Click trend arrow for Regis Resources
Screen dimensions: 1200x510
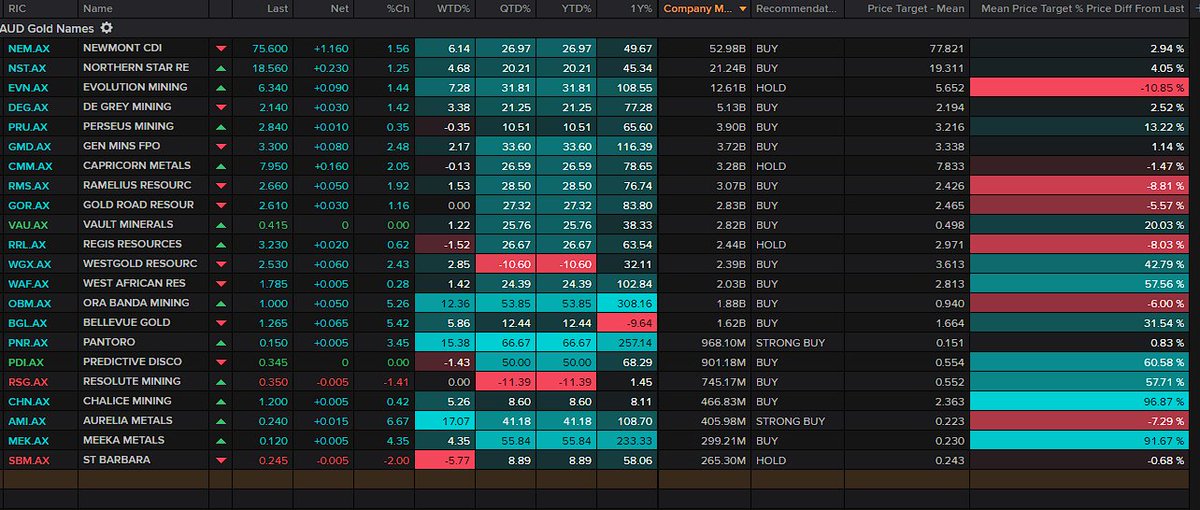221,244
